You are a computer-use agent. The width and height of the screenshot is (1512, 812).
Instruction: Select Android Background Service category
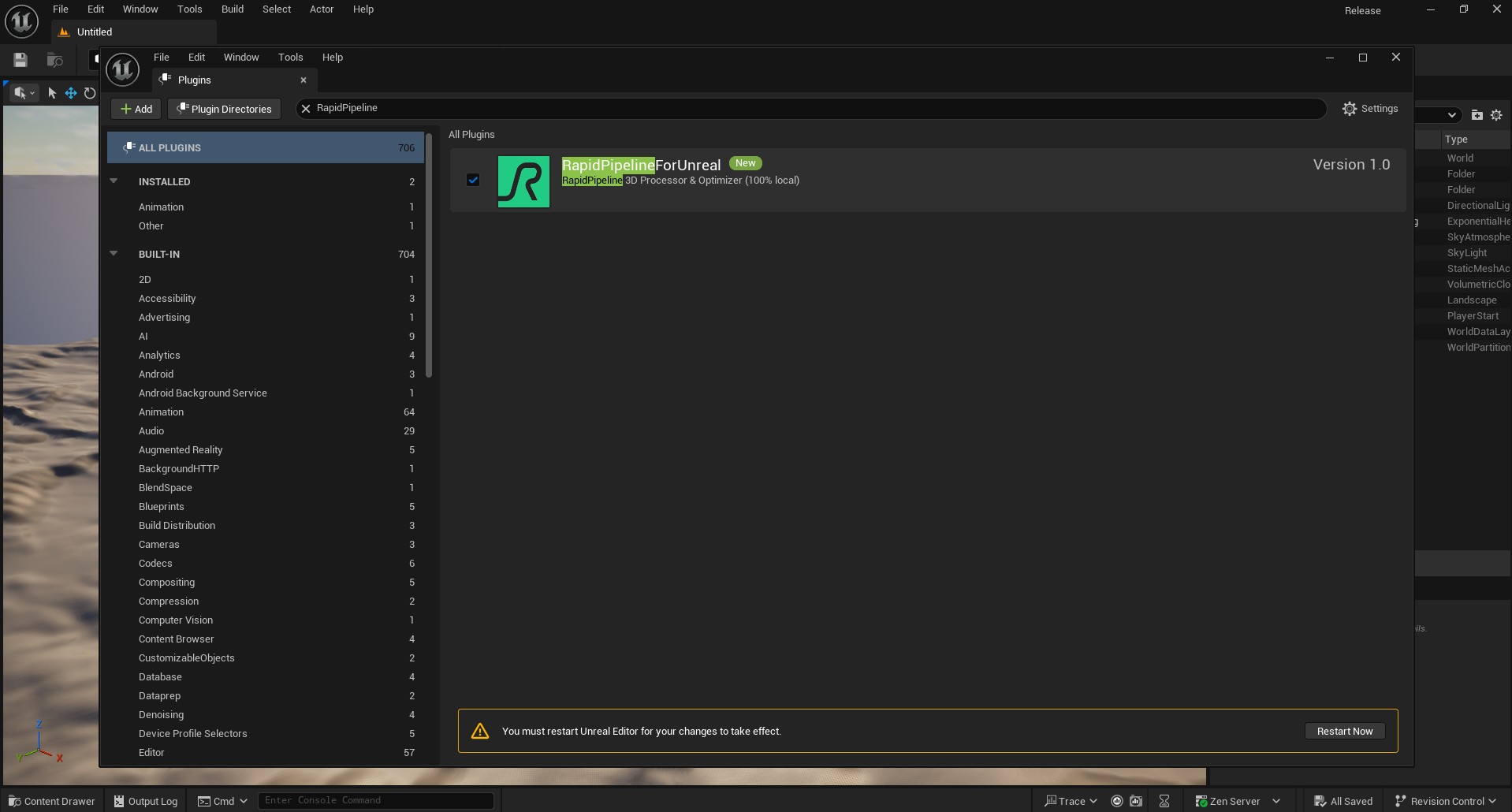point(266,393)
